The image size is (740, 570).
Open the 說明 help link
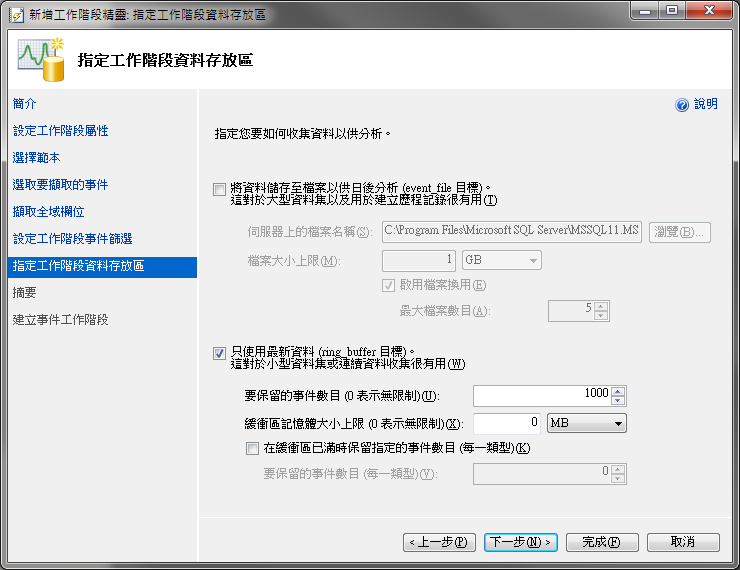(x=706, y=104)
